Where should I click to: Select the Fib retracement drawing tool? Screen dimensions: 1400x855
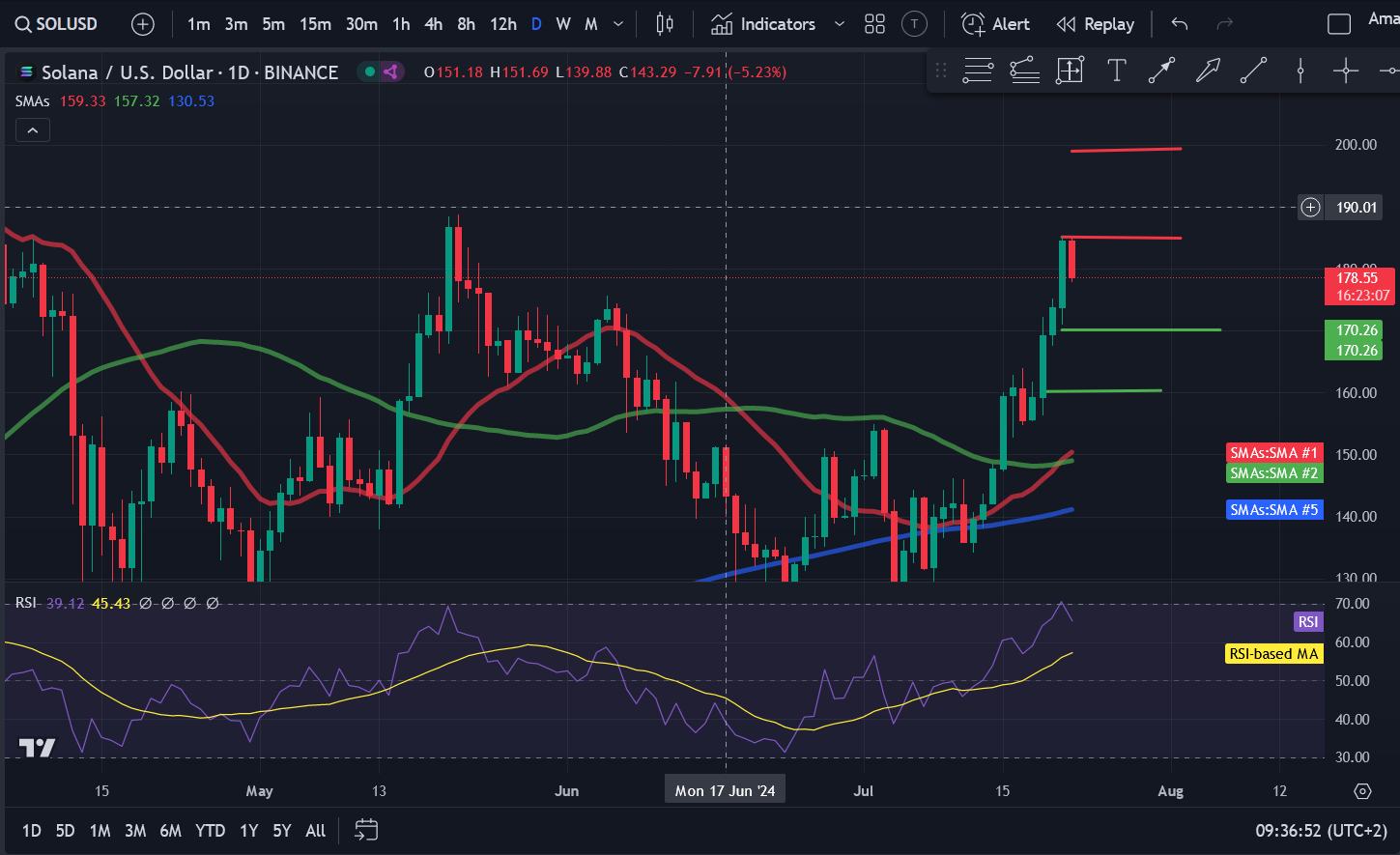978,71
